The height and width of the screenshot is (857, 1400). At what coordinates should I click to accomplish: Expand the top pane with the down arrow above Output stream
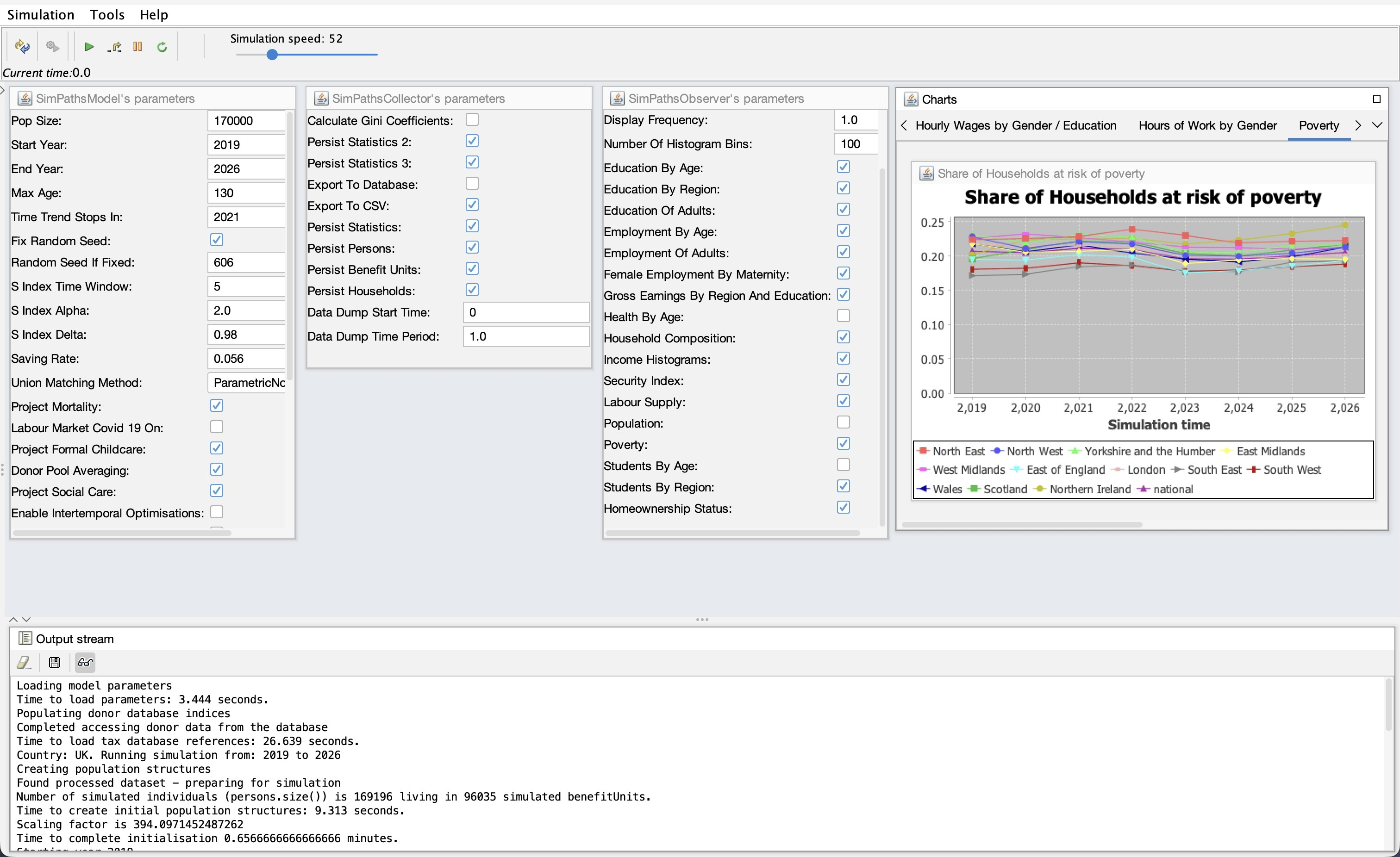tap(26, 620)
